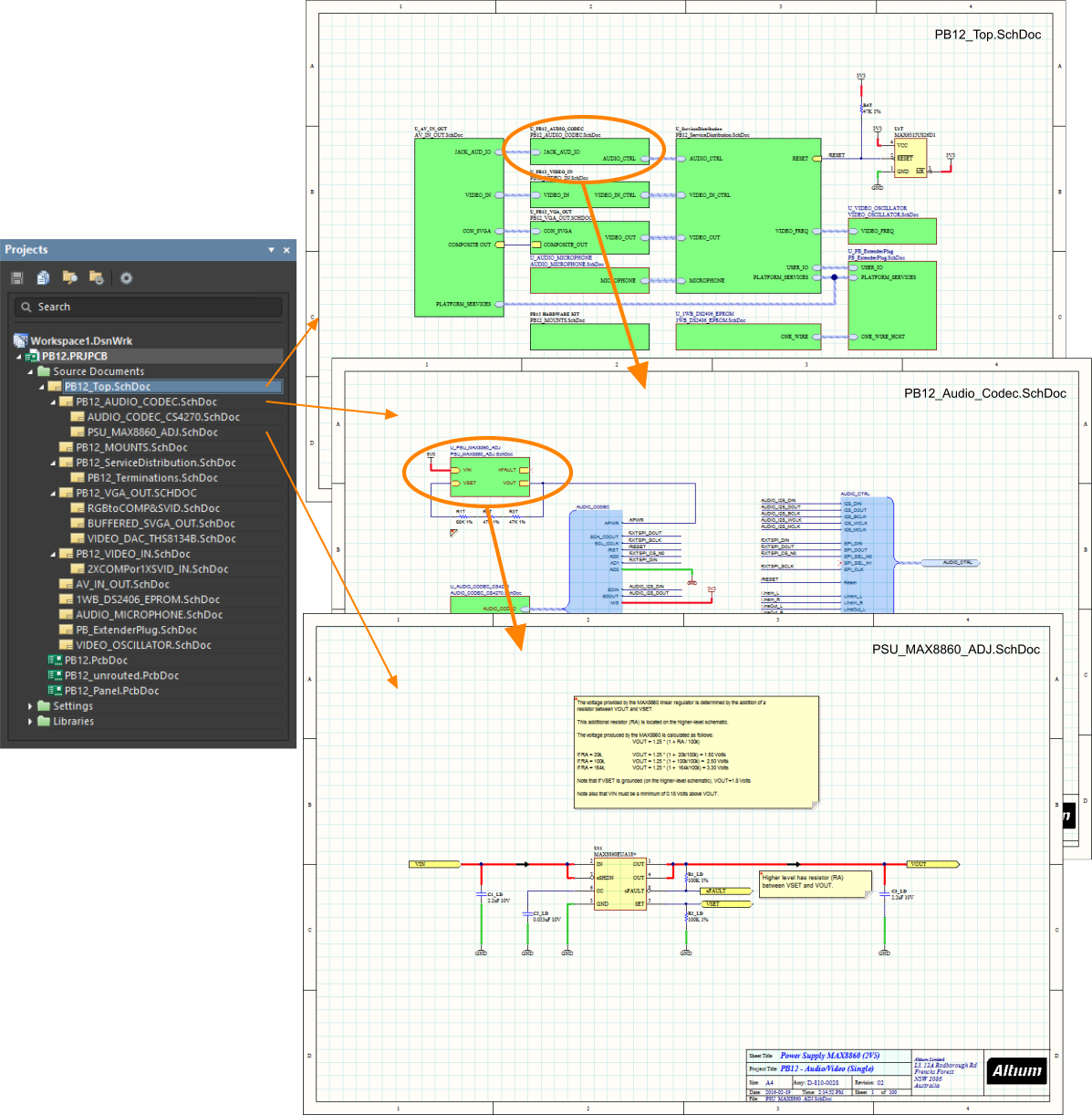Viewport: 1092px width, 1115px height.
Task: Click the Altium logo in PSU title block
Action: pos(1016,1071)
